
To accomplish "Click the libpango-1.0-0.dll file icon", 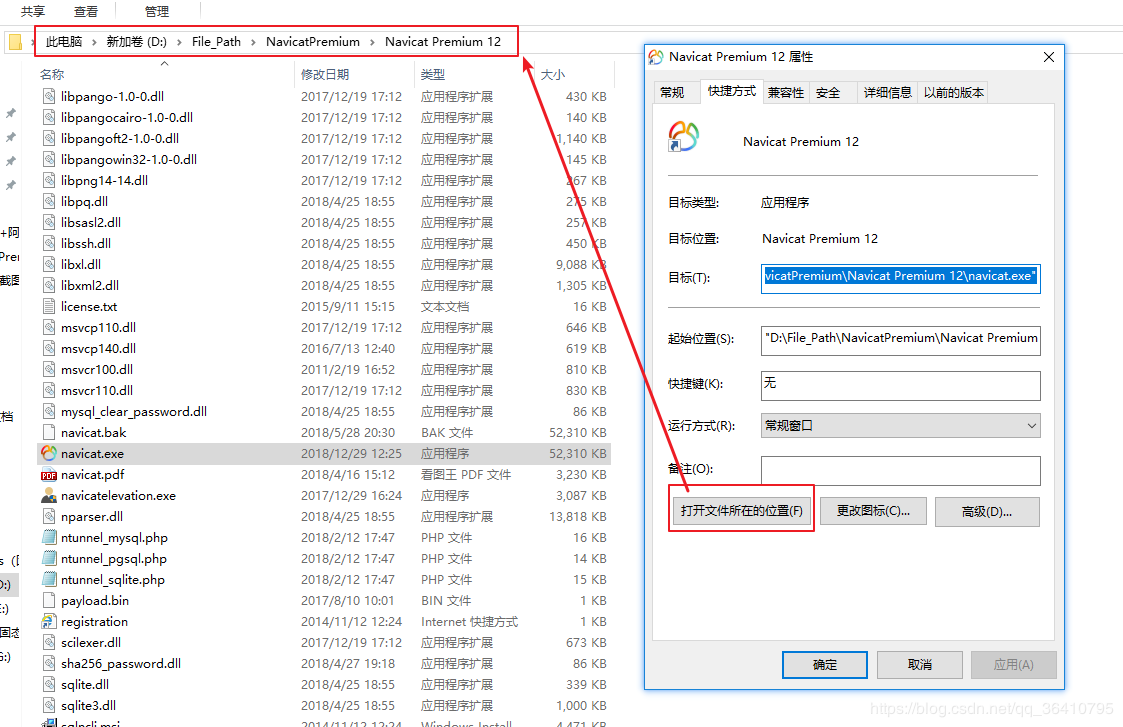I will (49, 97).
